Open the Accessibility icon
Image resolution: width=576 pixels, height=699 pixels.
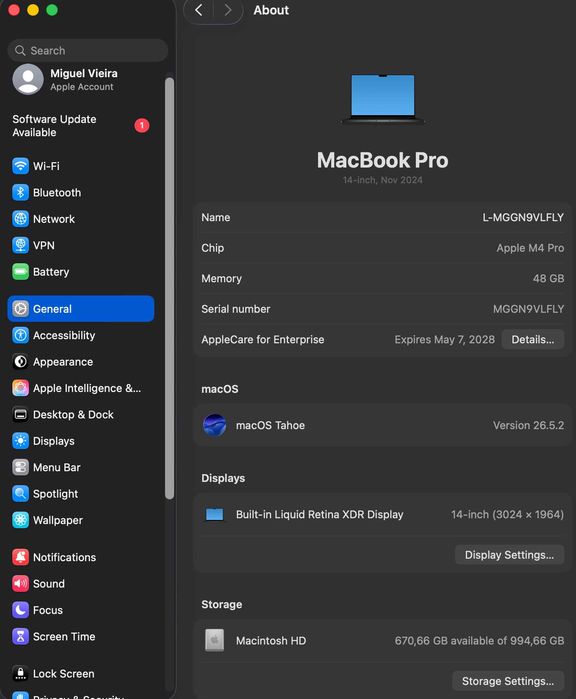21,335
